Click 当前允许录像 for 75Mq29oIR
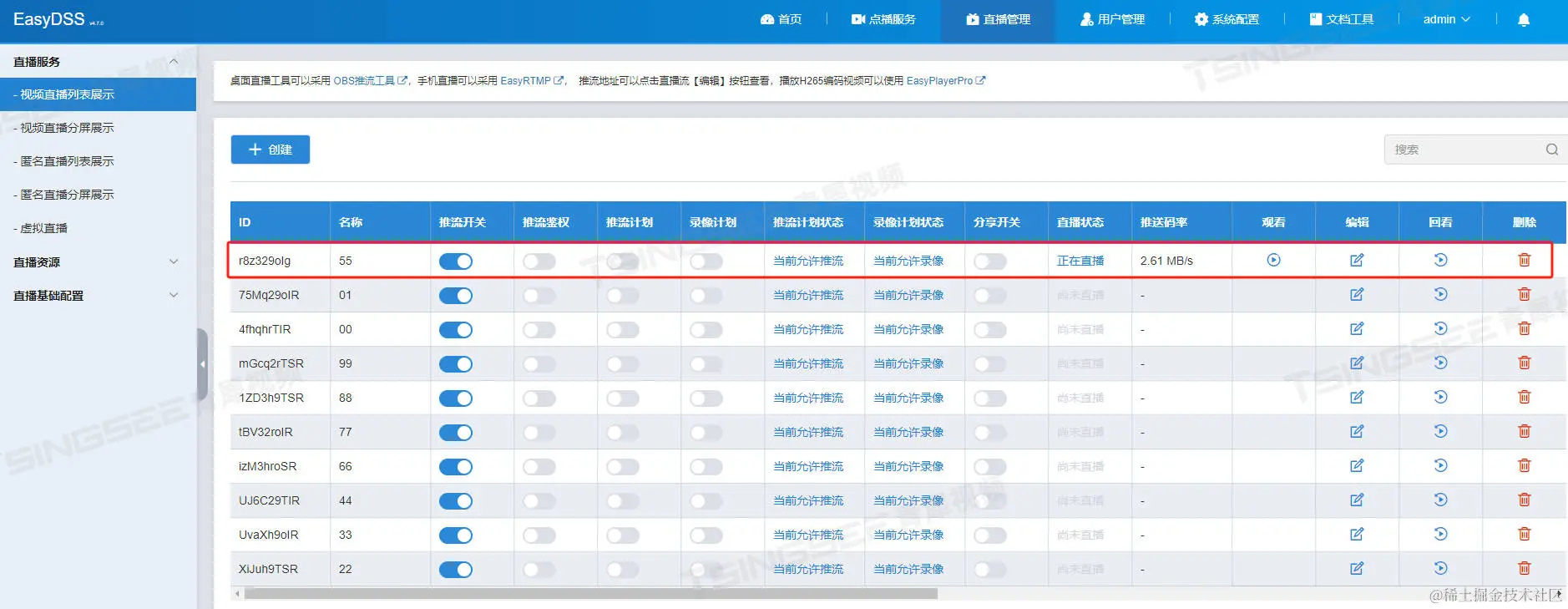Image resolution: width=1568 pixels, height=609 pixels. point(908,295)
